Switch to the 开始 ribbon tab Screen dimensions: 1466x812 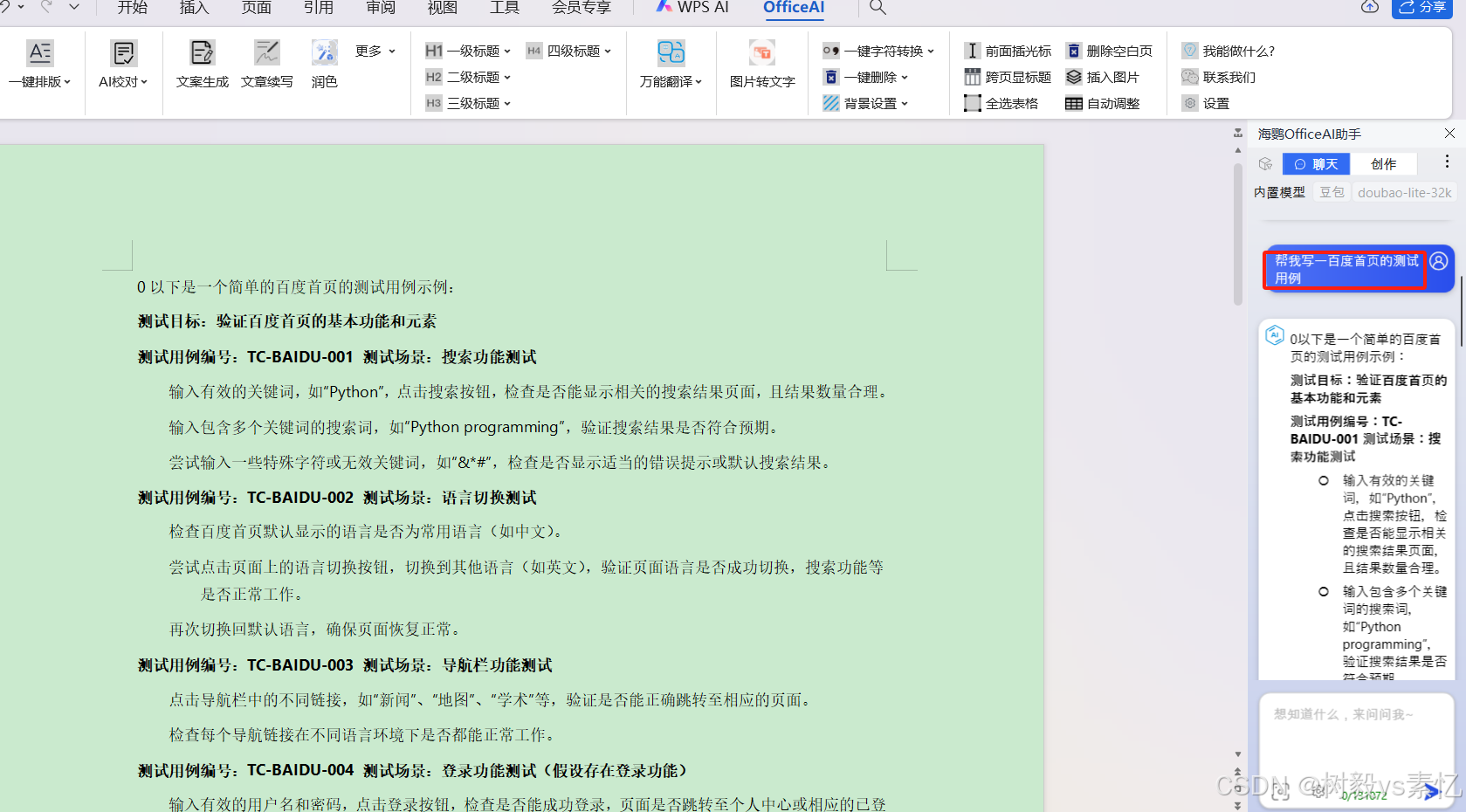[133, 8]
